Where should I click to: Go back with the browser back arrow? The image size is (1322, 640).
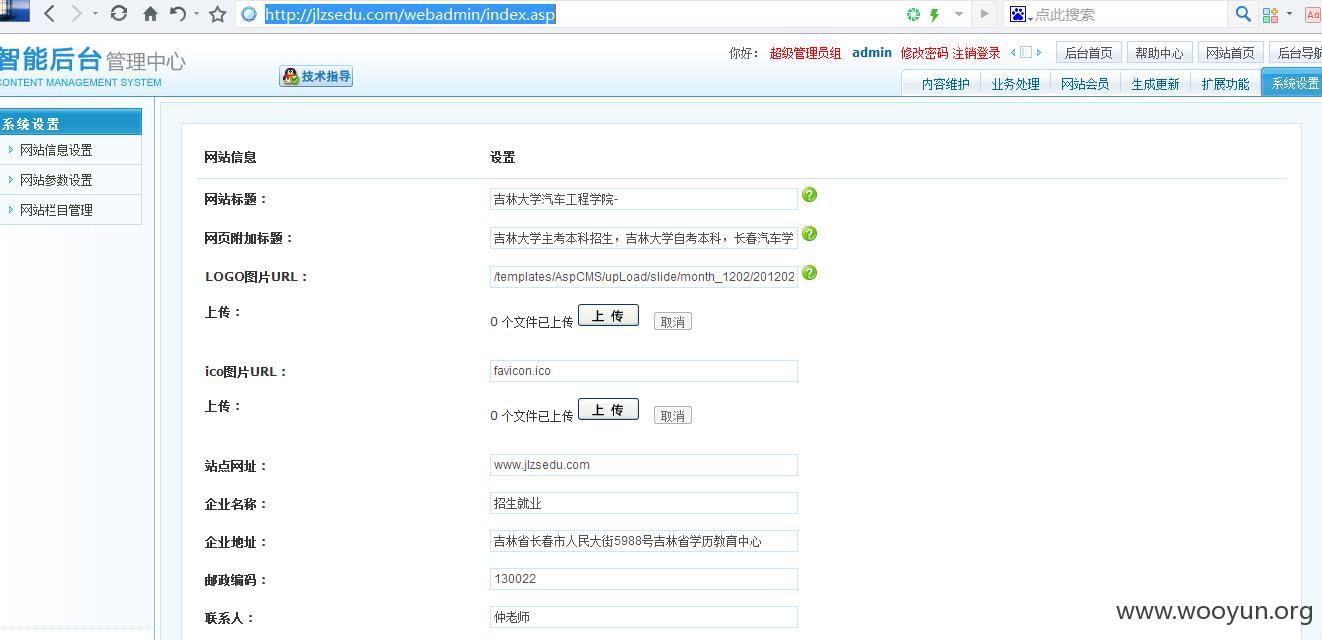[49, 14]
